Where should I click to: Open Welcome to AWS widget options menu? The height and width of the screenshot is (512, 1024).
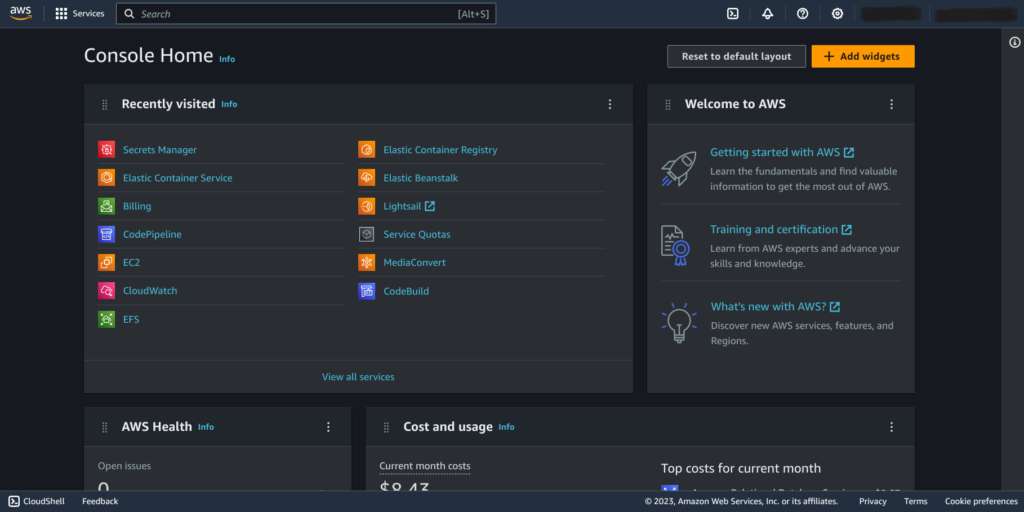coord(891,104)
